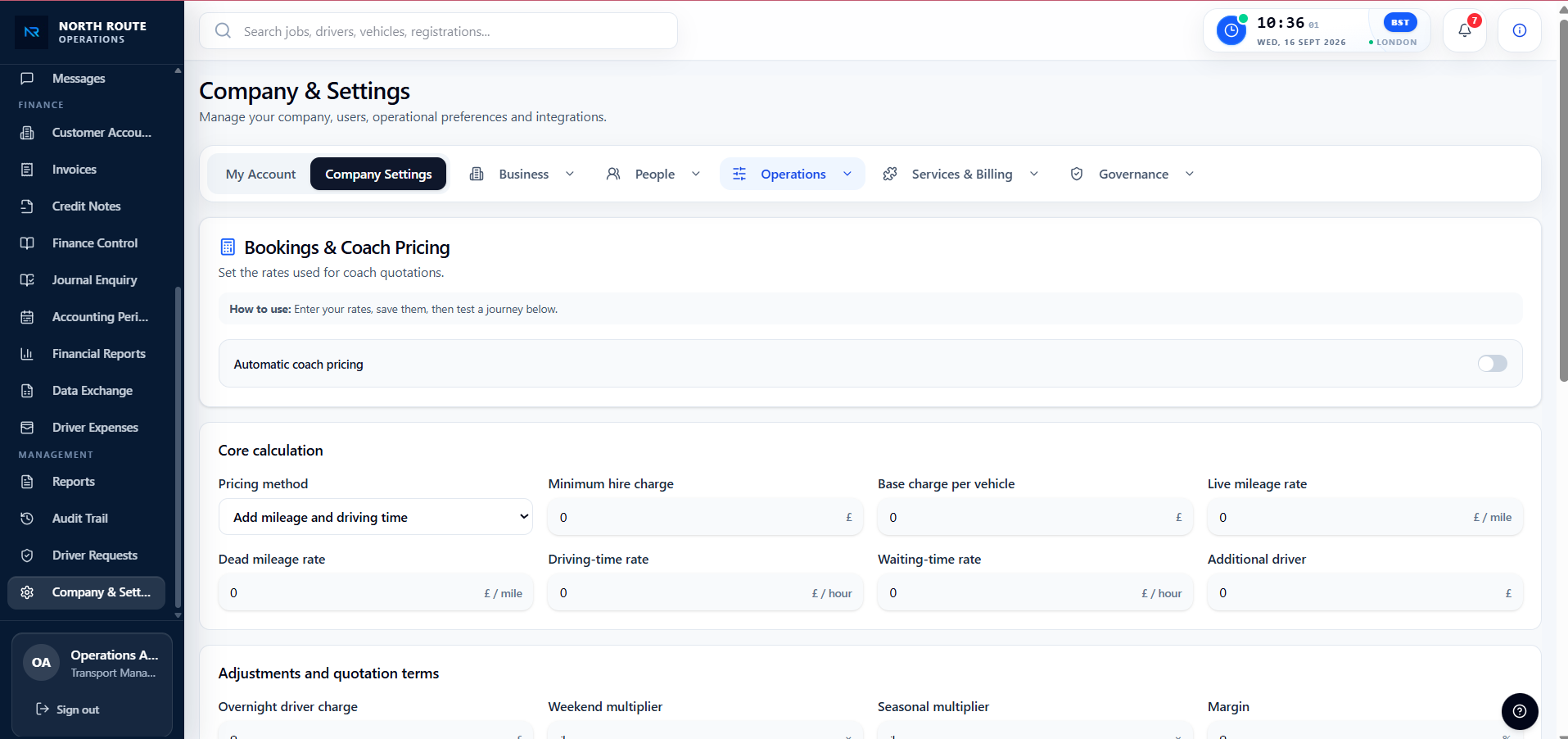1568x739 pixels.
Task: Enable Automatic coach pricing toggle
Action: point(1492,364)
